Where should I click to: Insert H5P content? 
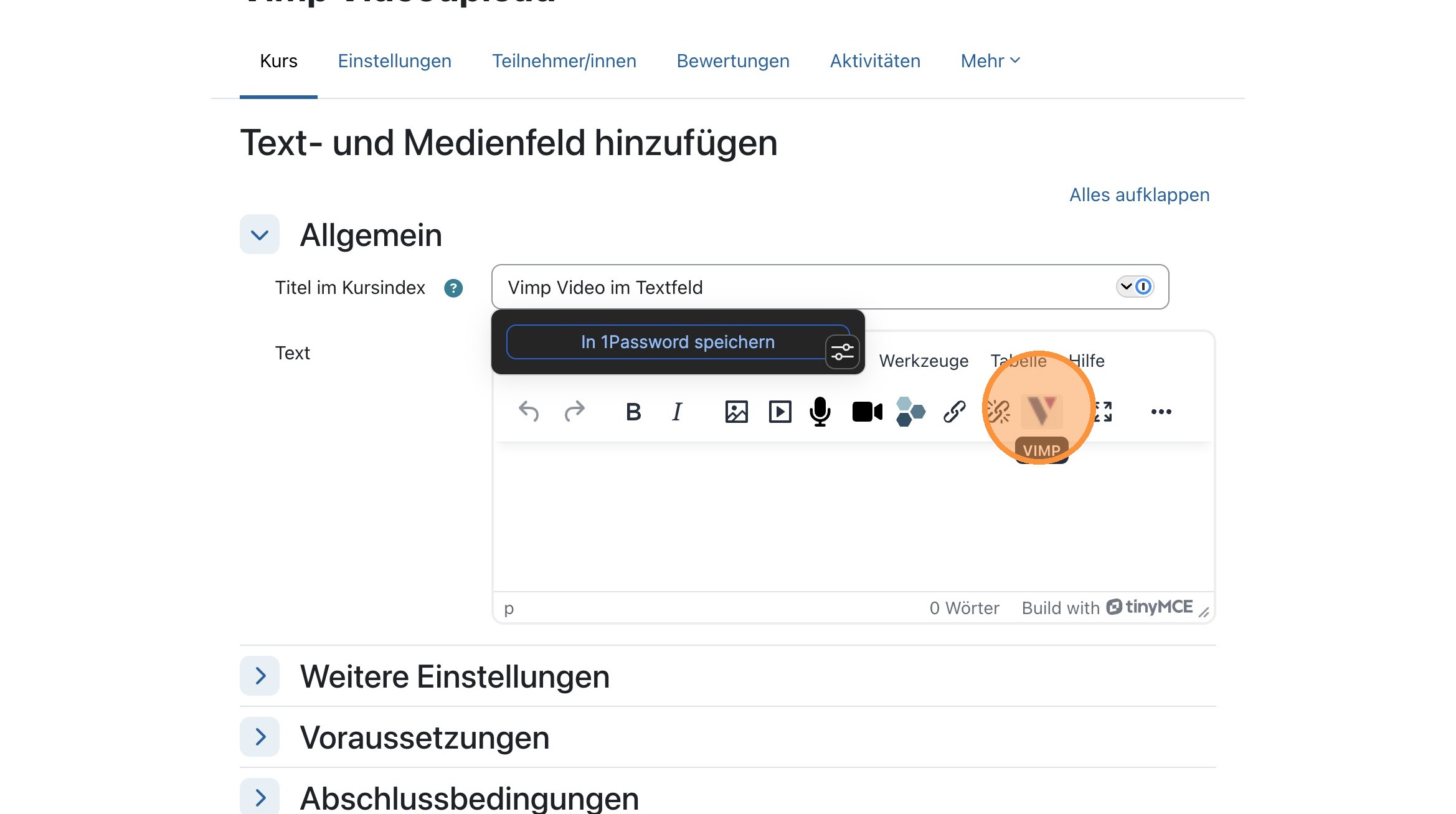click(x=910, y=411)
